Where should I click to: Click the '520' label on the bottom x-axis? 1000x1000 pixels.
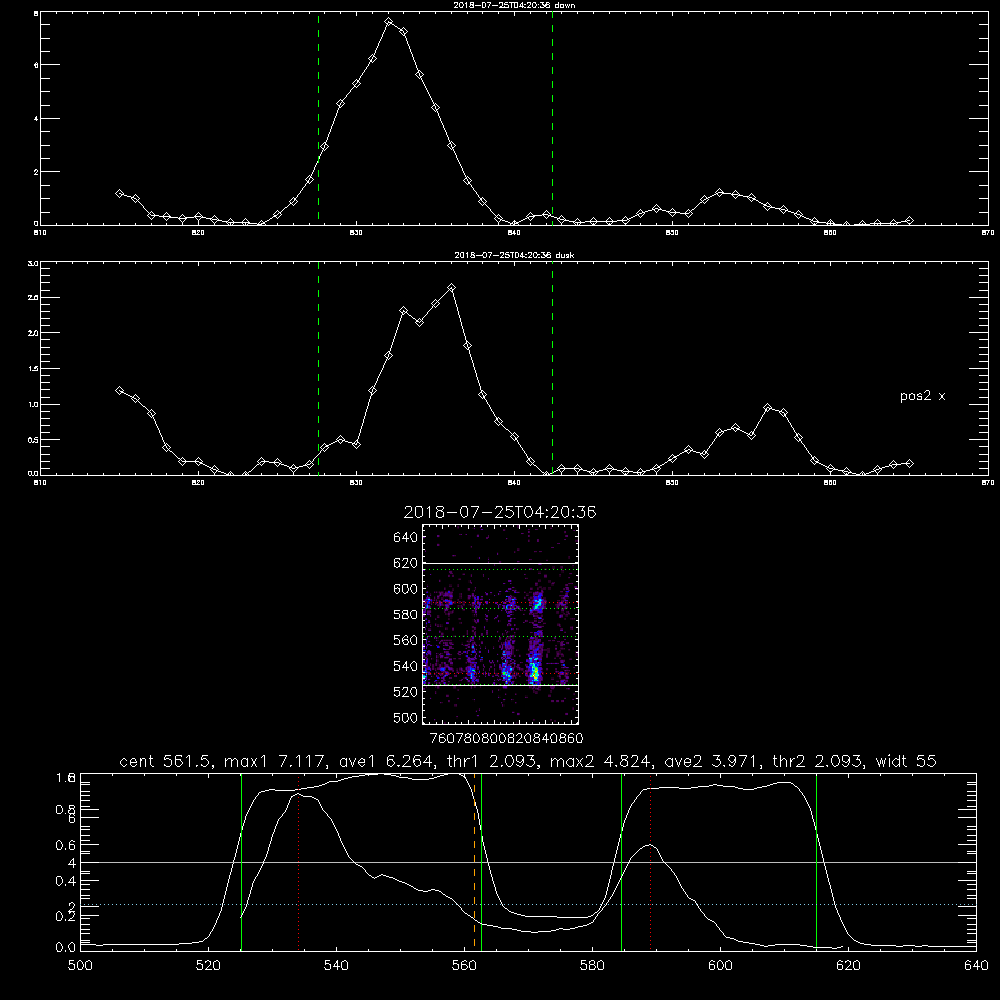(x=208, y=965)
